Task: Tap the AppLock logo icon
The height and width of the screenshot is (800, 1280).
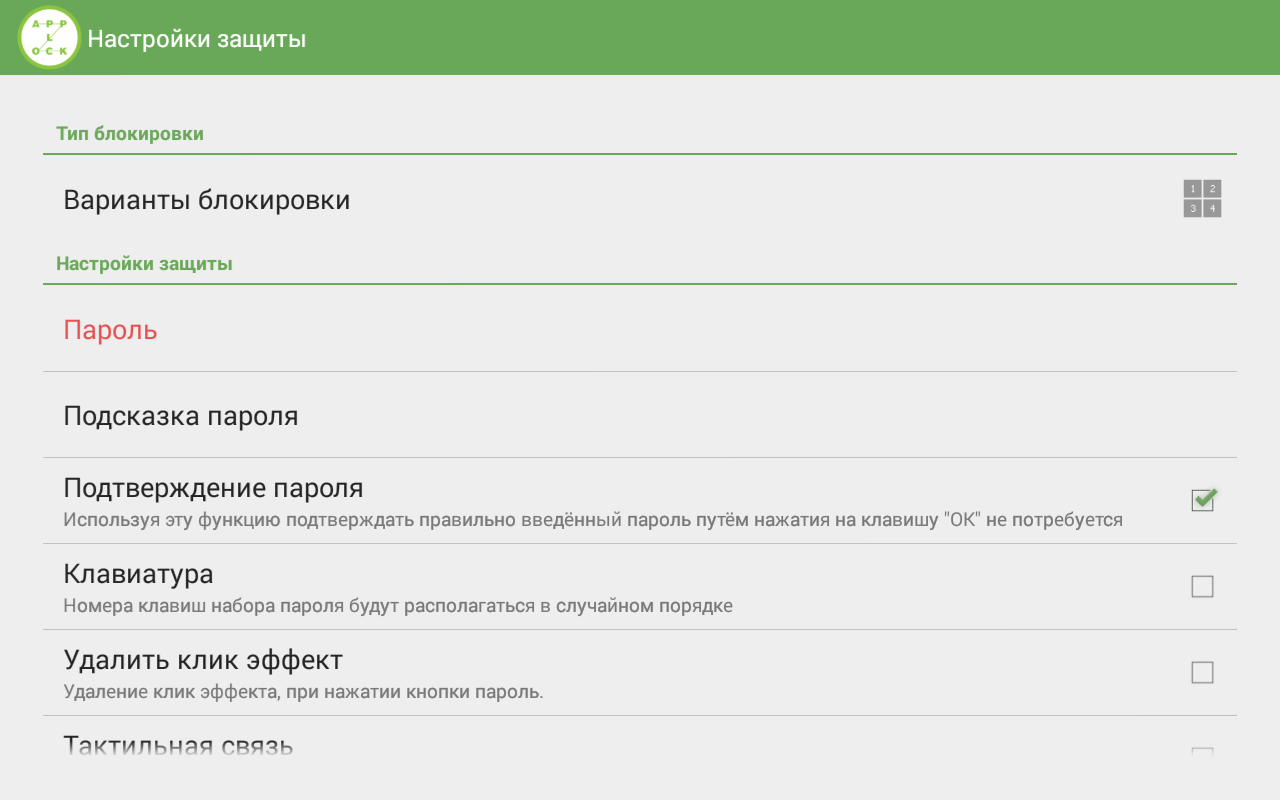Action: (49, 38)
